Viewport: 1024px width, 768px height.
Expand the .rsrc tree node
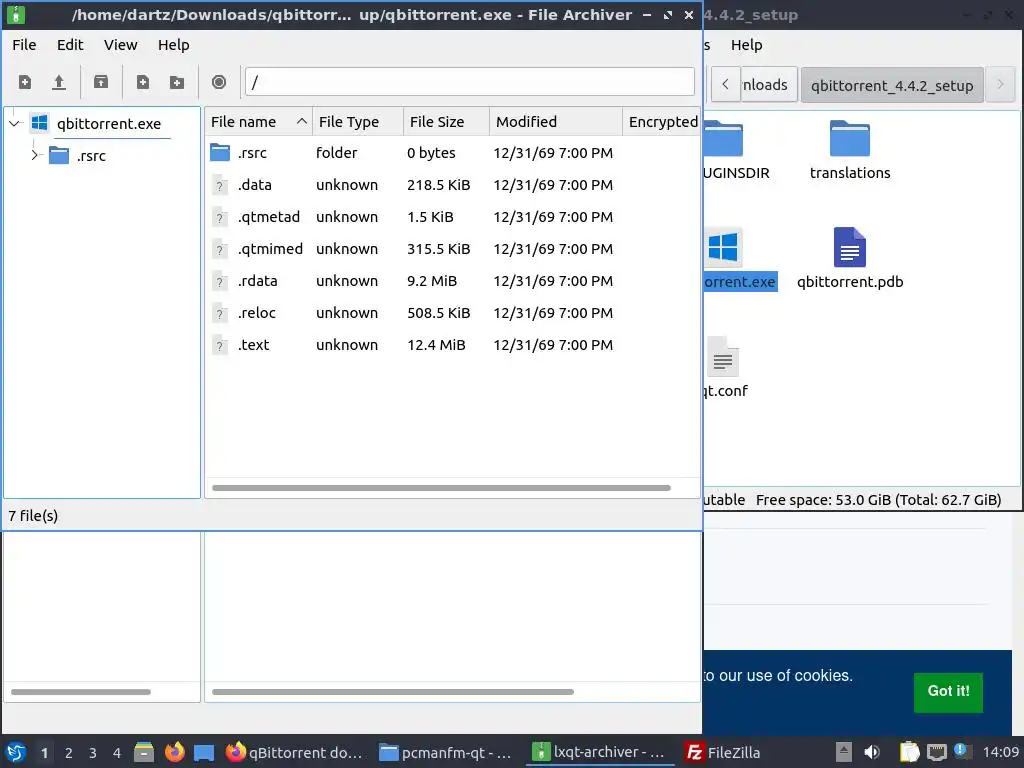[35, 155]
